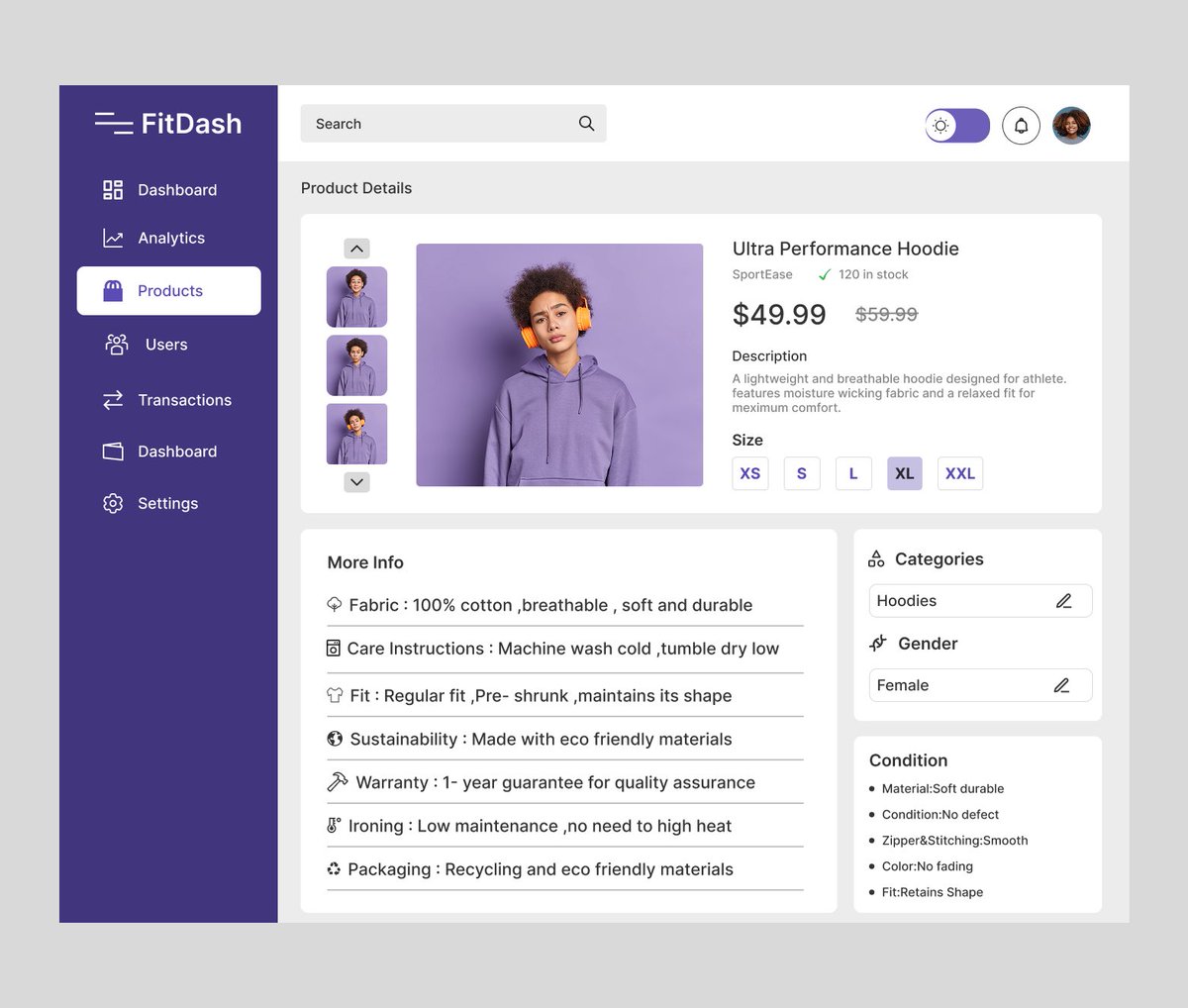
Task: Click the Users people icon
Action: (x=117, y=345)
